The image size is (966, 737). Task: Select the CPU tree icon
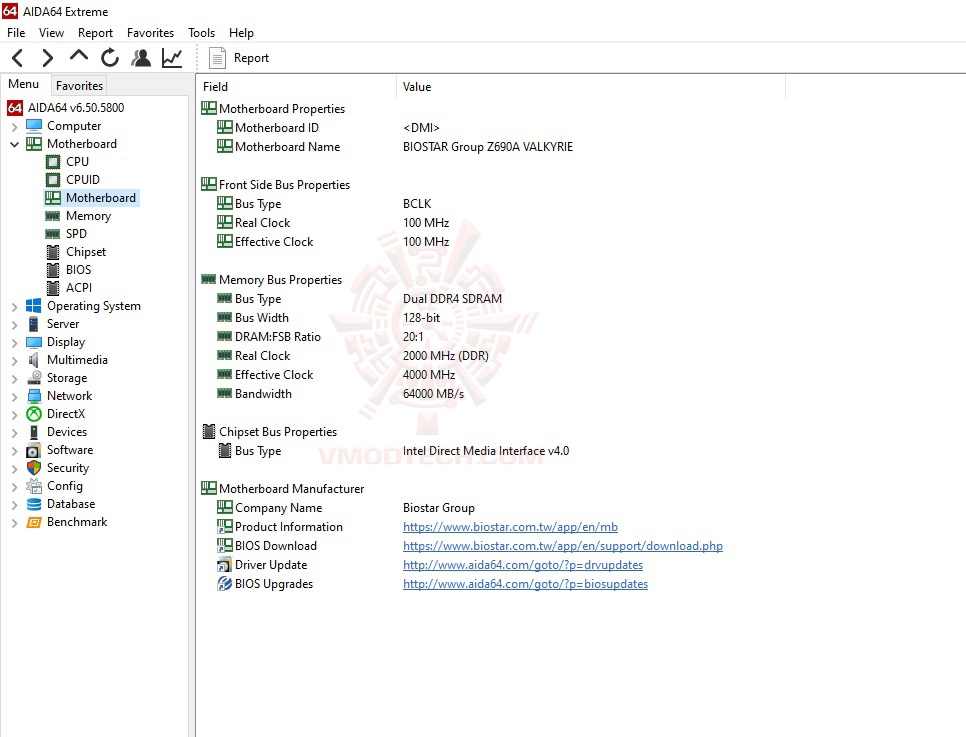pyautogui.click(x=53, y=162)
